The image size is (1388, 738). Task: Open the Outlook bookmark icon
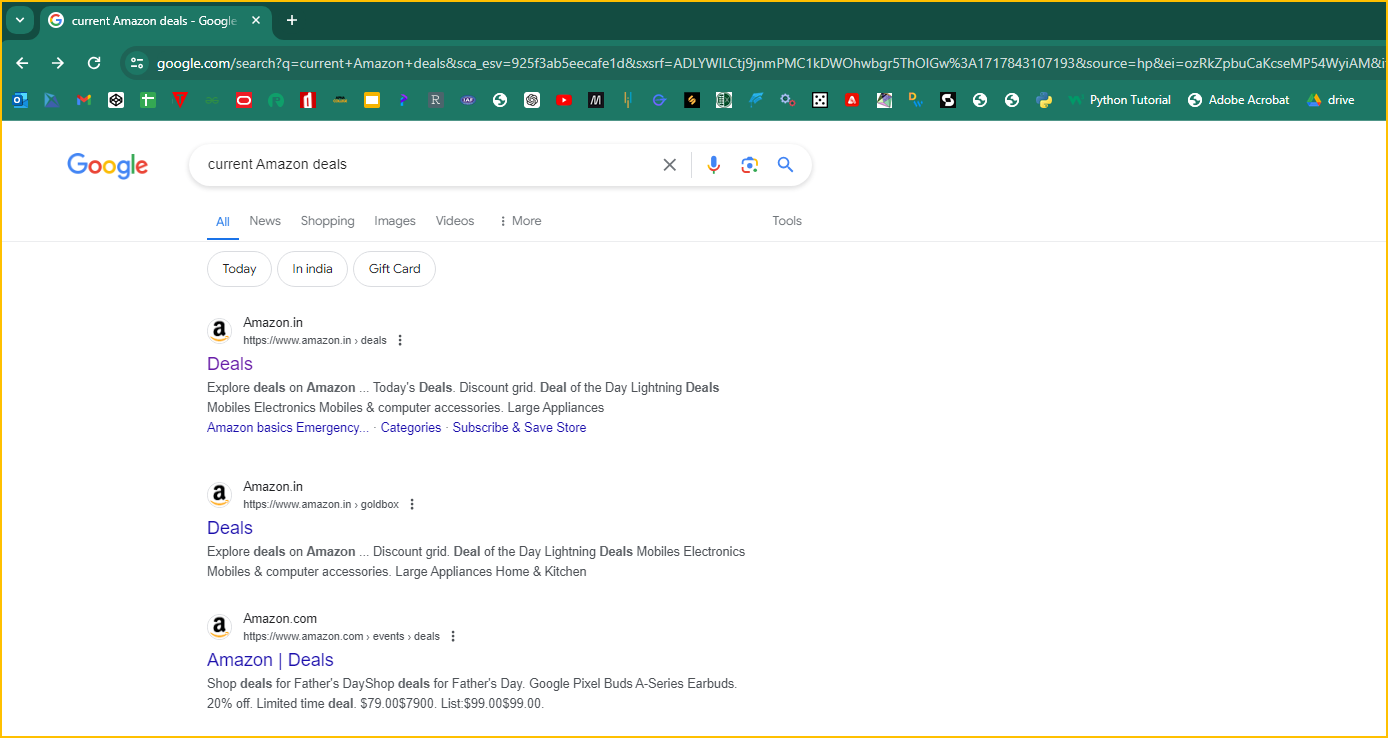coord(20,100)
